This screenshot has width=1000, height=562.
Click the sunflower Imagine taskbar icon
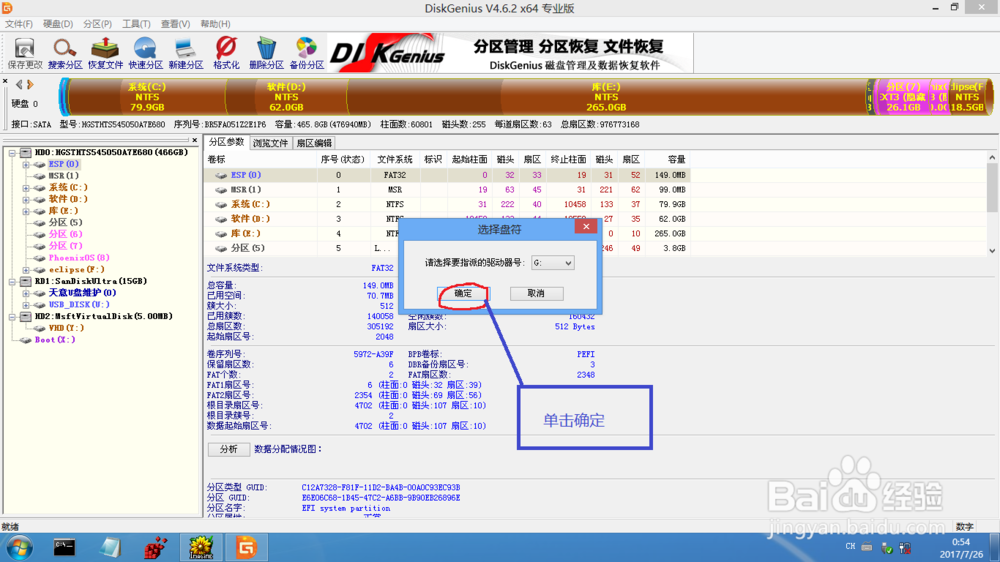201,547
